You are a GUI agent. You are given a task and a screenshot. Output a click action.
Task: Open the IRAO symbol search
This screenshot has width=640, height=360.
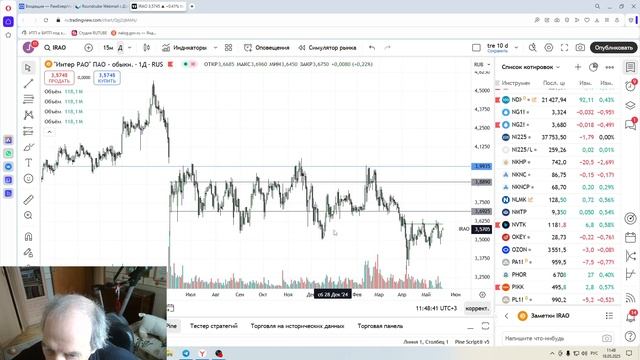(55, 48)
